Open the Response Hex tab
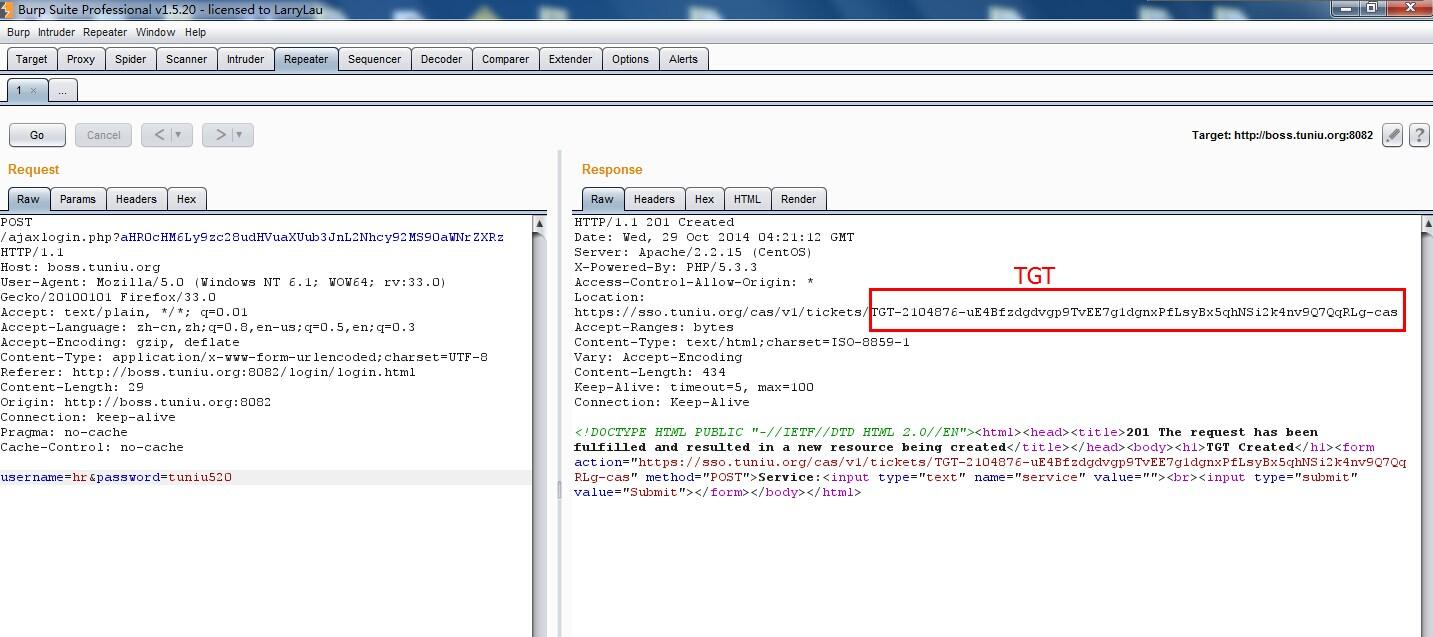 [x=704, y=199]
